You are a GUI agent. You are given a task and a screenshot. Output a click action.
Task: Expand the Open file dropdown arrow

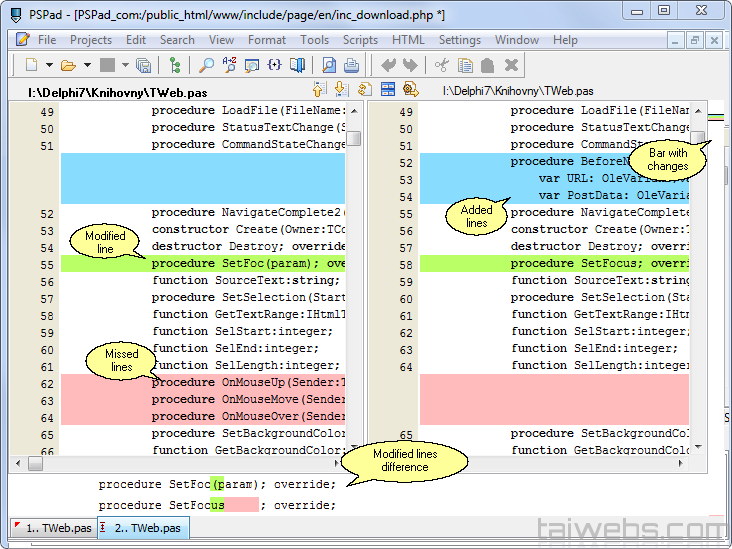[x=86, y=66]
